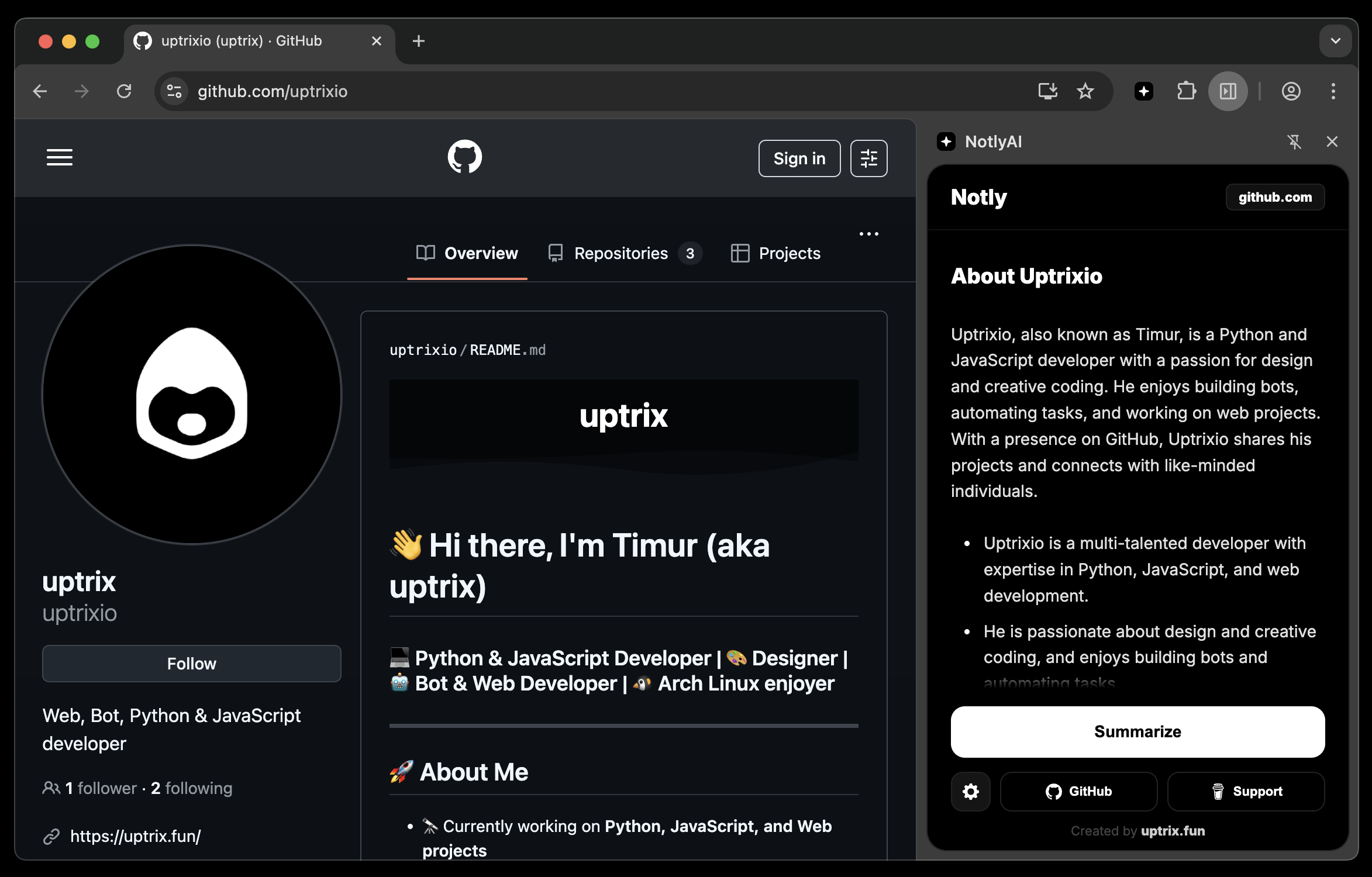
Task: Bookmark the page with star icon
Action: point(1085,91)
